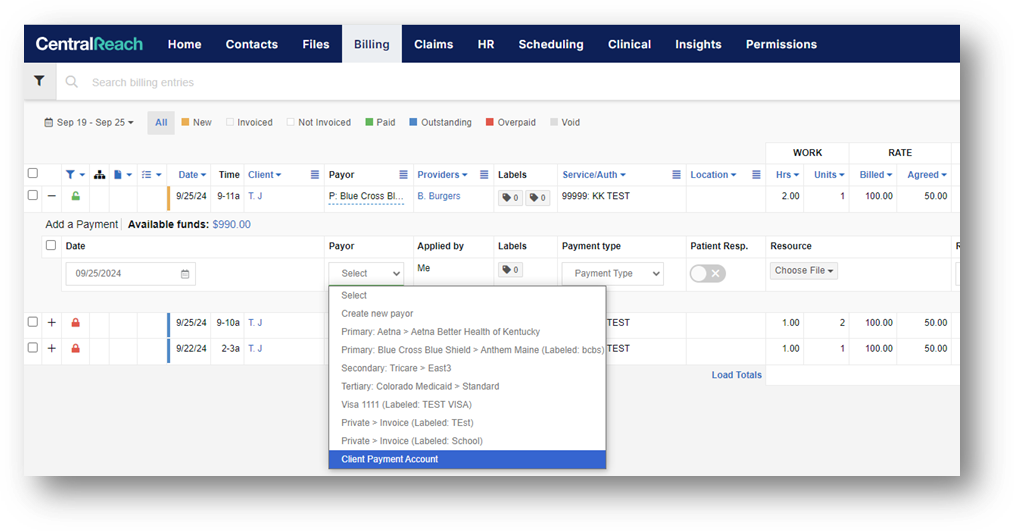Screen dimensions: 1014x531
Task: Open the Scheduling tab
Action: coord(551,44)
